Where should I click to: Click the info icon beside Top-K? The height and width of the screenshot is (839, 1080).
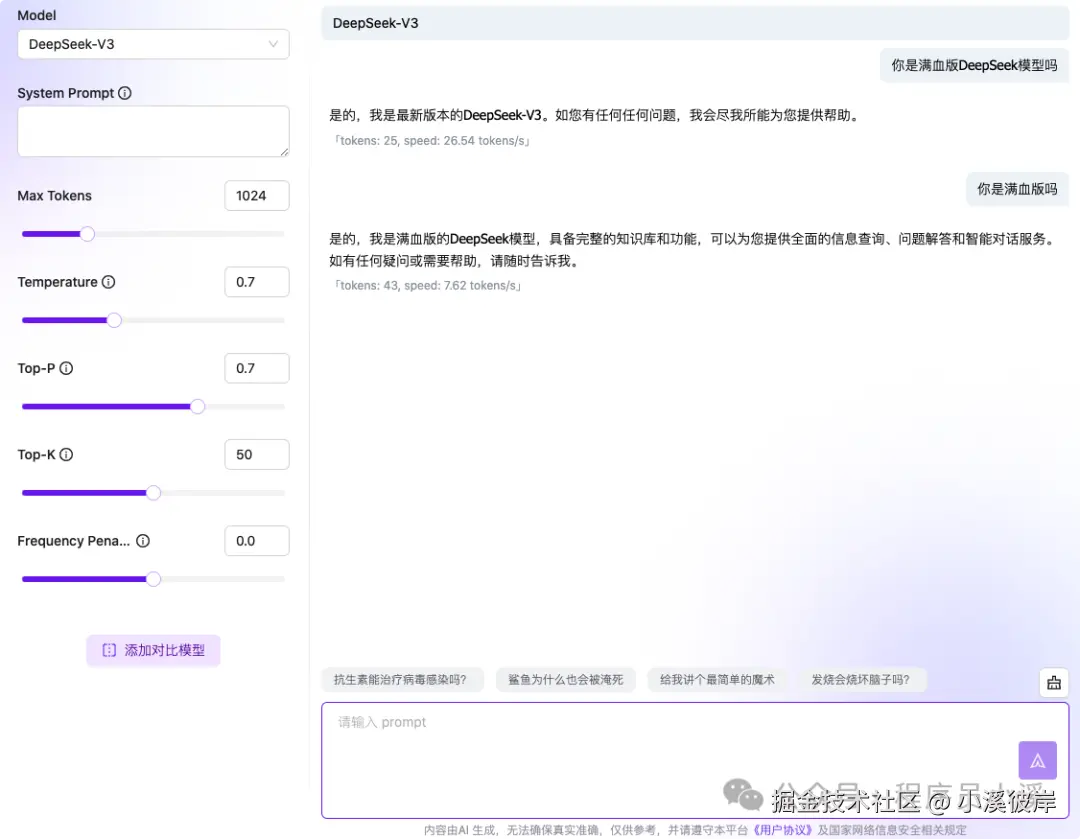[x=68, y=454]
